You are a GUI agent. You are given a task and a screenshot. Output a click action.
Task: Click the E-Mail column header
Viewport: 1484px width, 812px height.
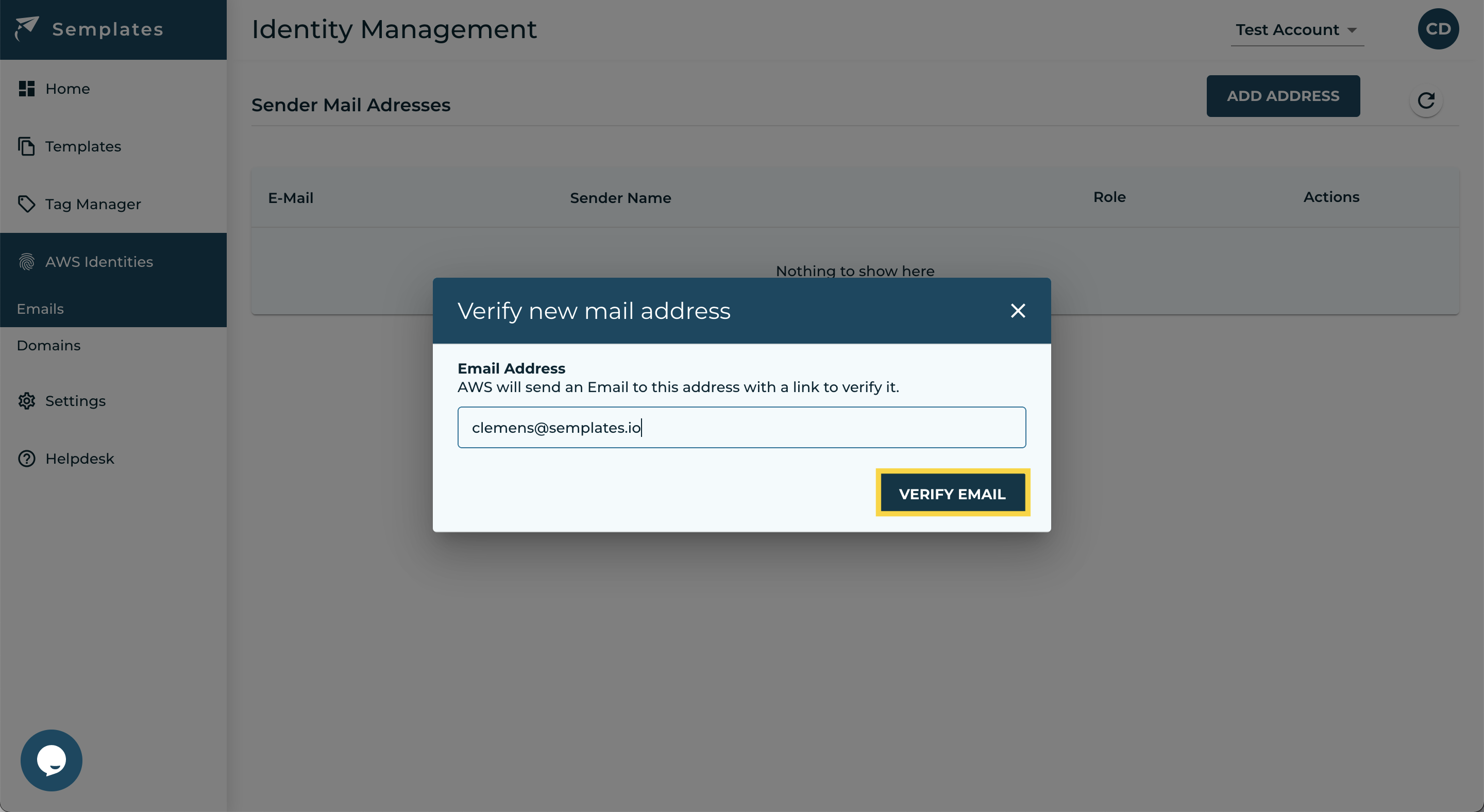pyautogui.click(x=290, y=198)
